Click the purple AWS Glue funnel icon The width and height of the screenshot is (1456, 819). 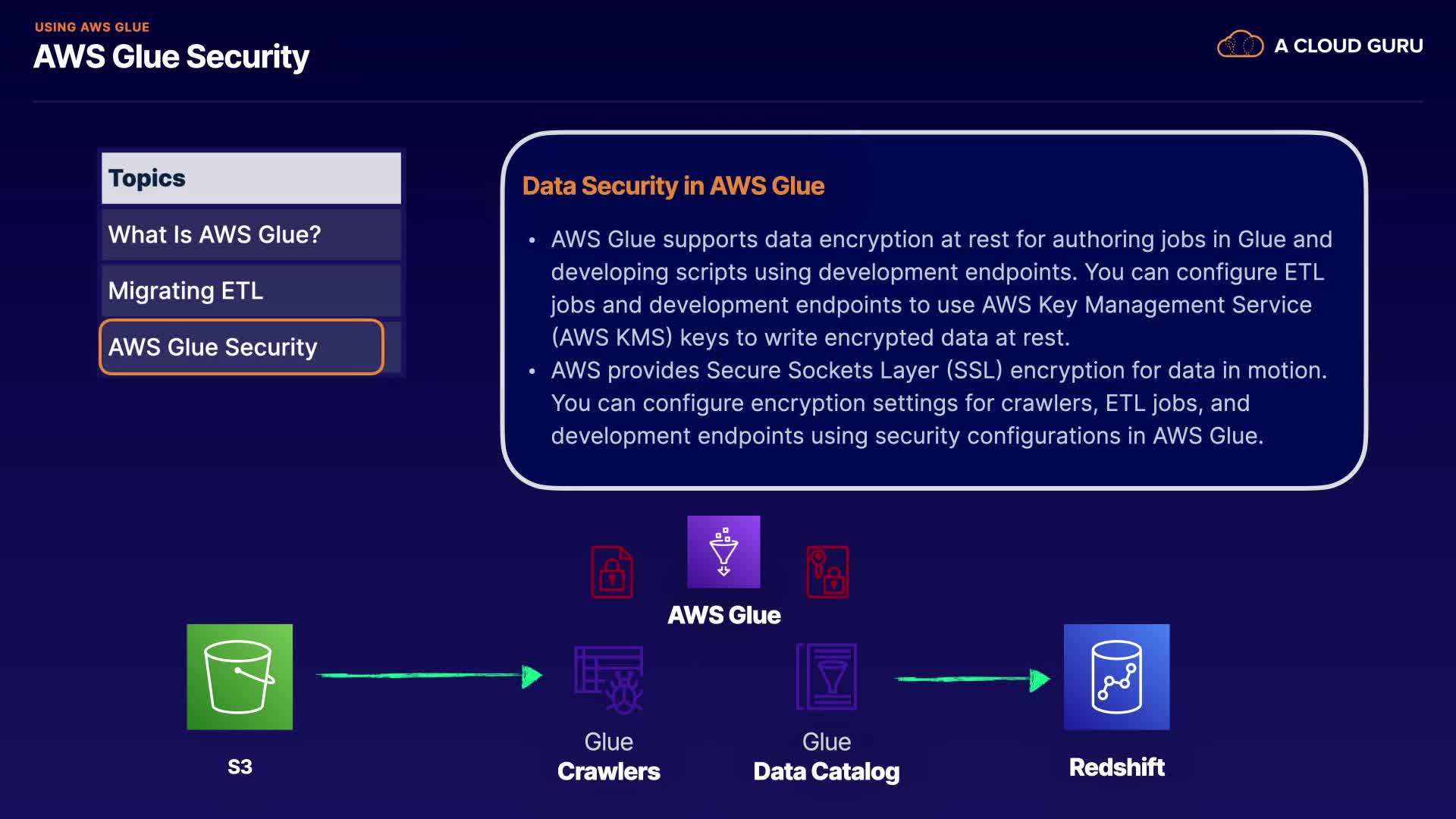tap(723, 551)
